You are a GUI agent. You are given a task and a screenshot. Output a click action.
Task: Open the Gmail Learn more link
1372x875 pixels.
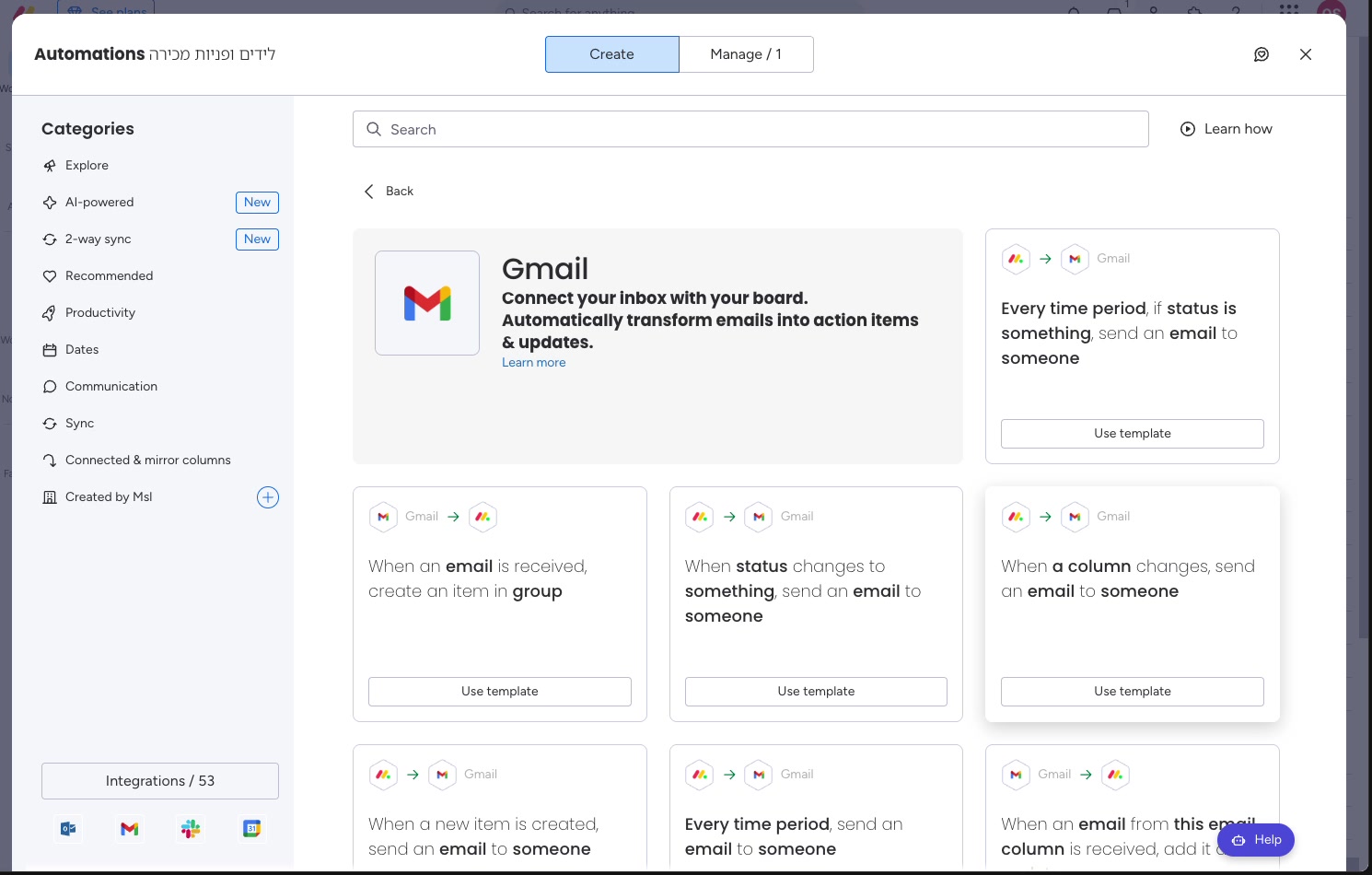coord(534,363)
